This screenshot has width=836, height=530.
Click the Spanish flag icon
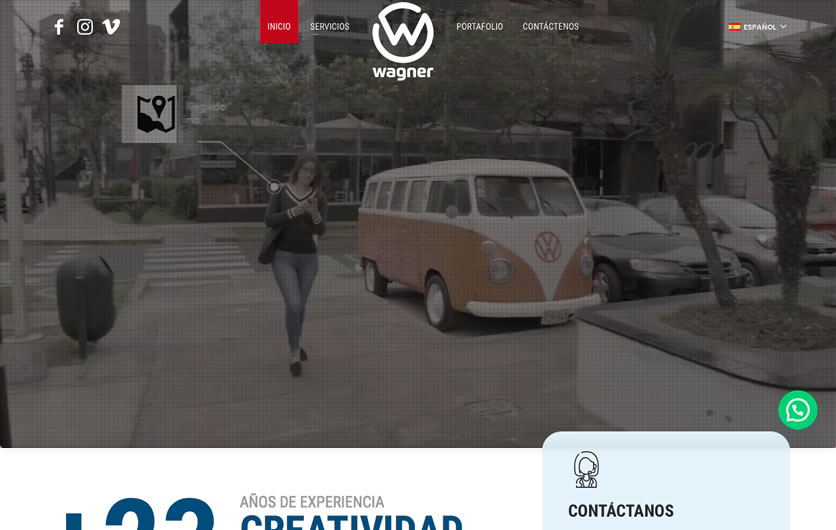click(x=734, y=27)
